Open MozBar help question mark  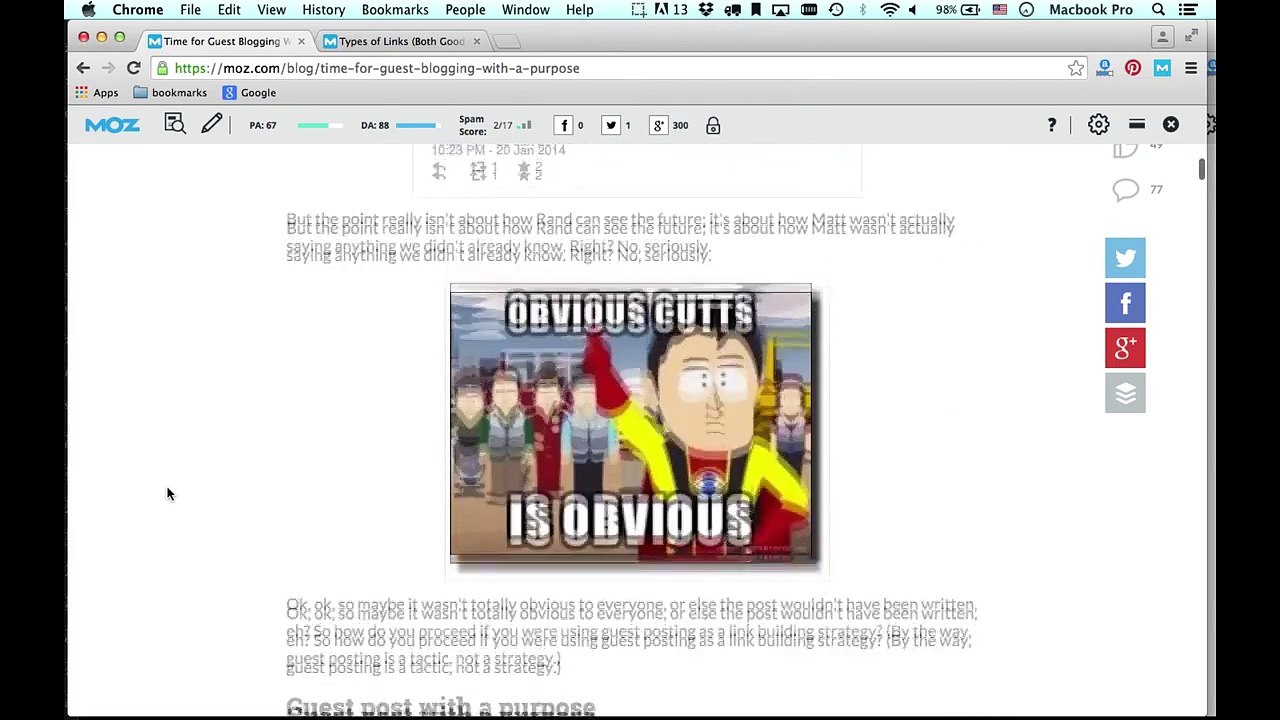coord(1051,124)
